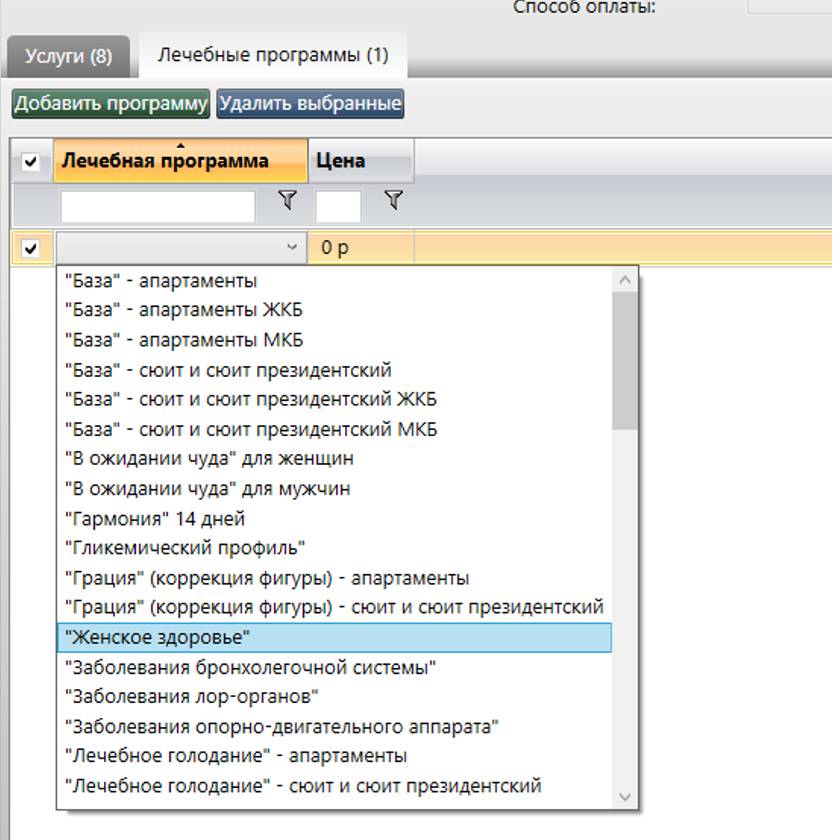Choose "Гликемический профиль" program option
Image resolution: width=835 pixels, height=840 pixels.
coord(186,548)
